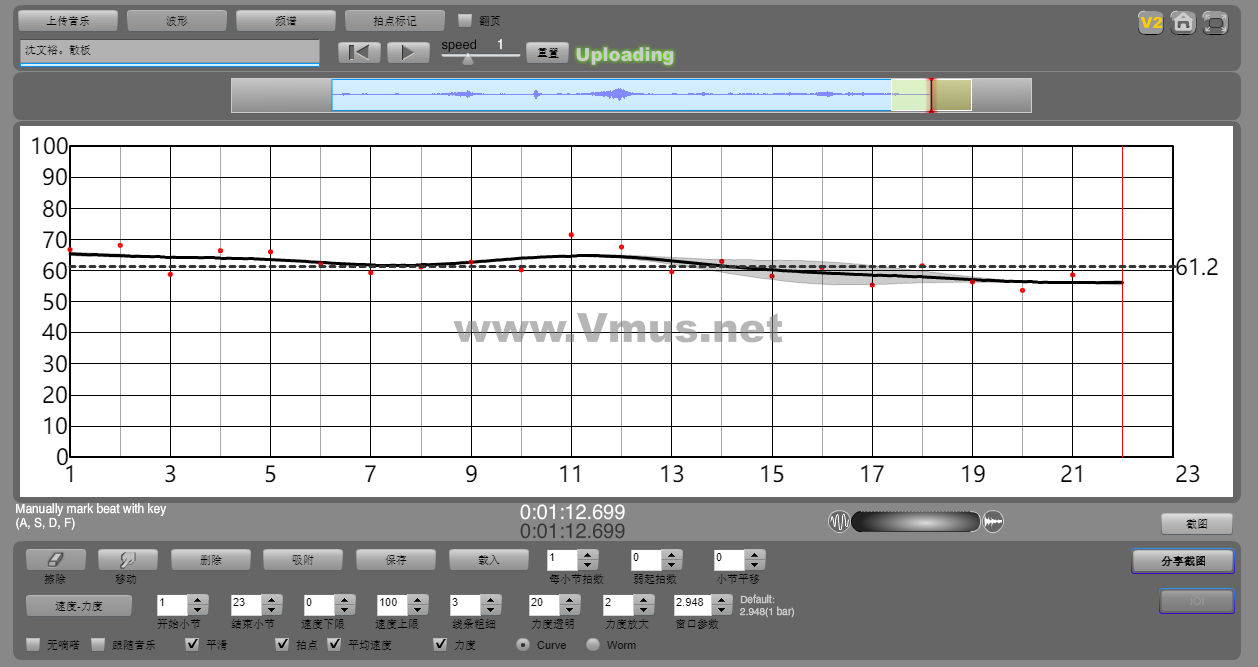Select the eraser (擦除) tool
Screen dimensions: 1258x667
click(55, 560)
